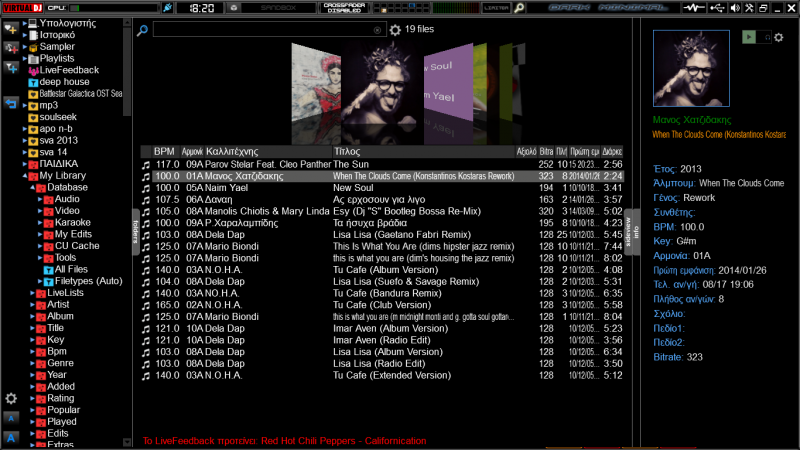Expand the Genre folder node
Screen dimensions: 800x450
tap(32, 363)
